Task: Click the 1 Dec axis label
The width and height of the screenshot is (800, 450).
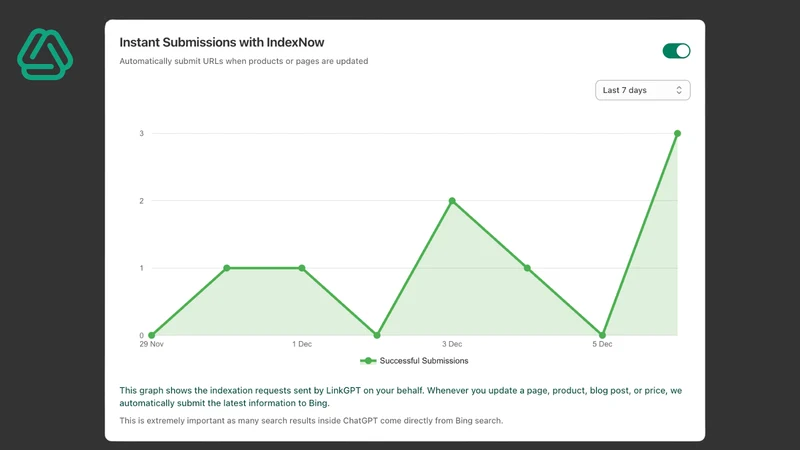Action: pos(302,344)
